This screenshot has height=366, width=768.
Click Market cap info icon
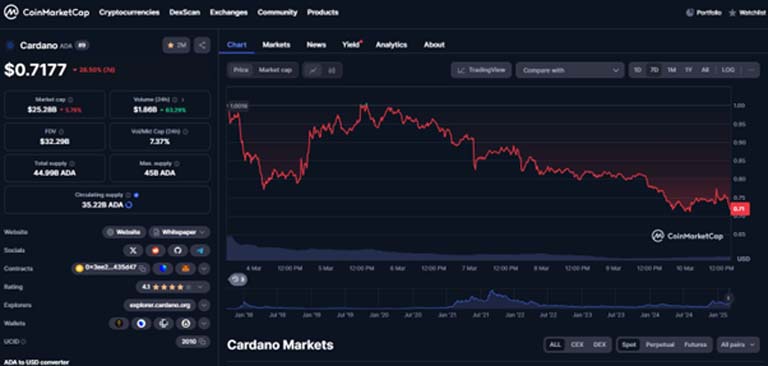pos(71,99)
